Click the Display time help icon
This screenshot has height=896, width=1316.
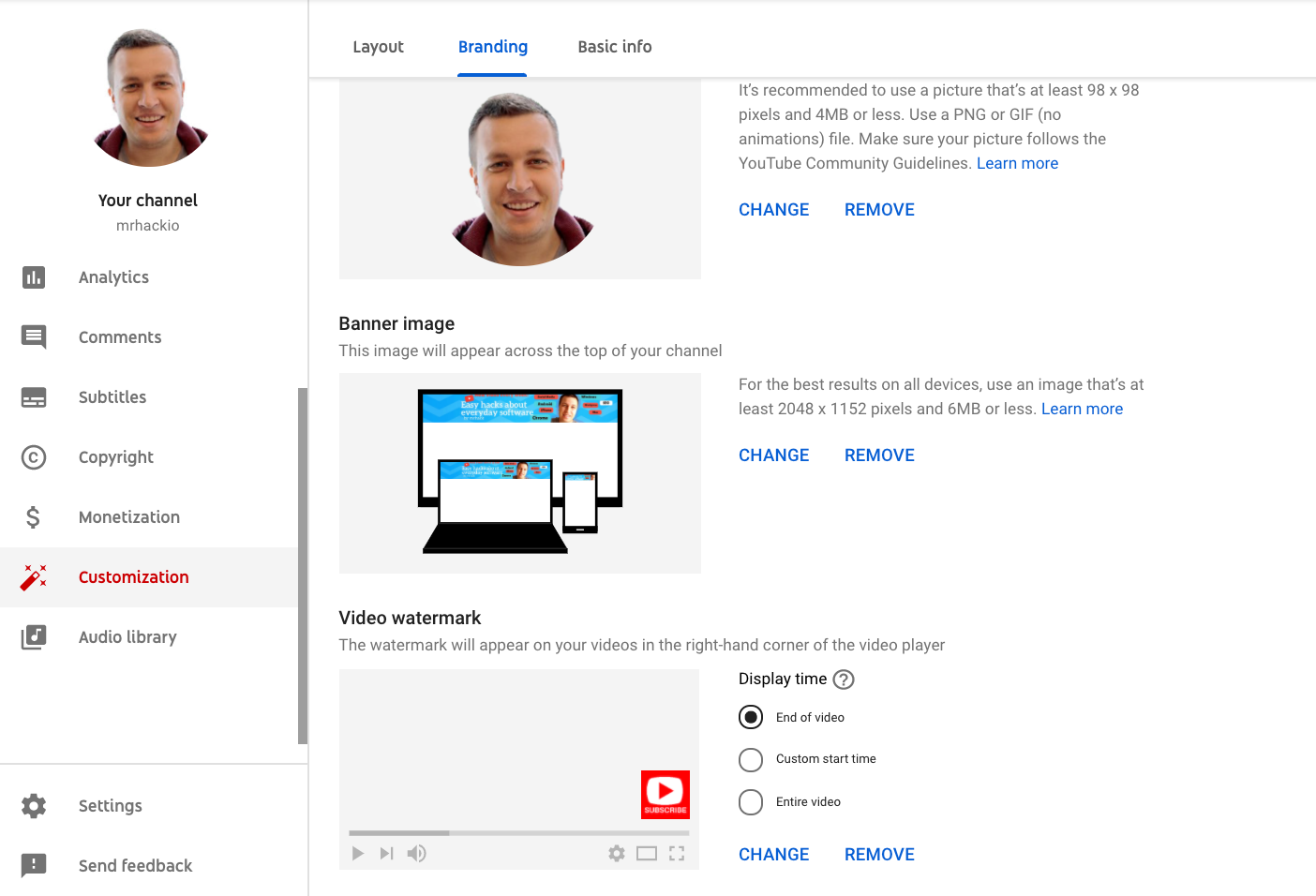pos(844,679)
